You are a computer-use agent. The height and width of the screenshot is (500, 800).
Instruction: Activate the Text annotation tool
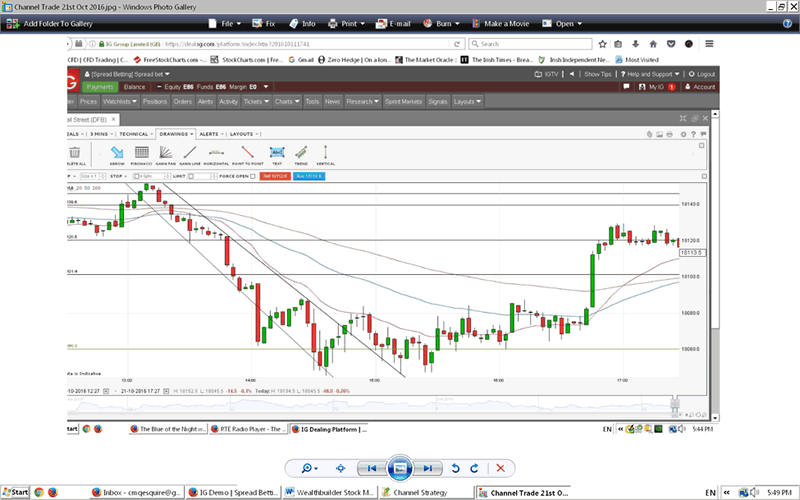[x=277, y=153]
